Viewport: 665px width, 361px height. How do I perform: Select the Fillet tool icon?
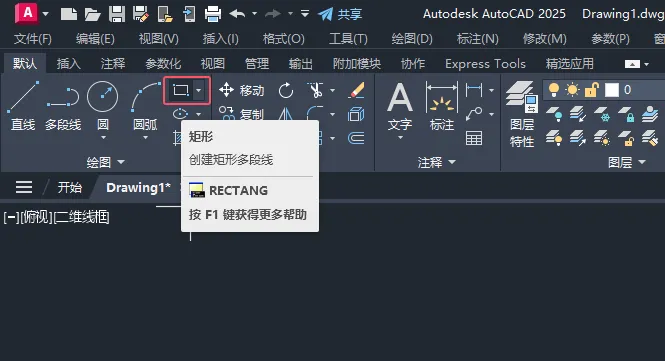point(315,114)
